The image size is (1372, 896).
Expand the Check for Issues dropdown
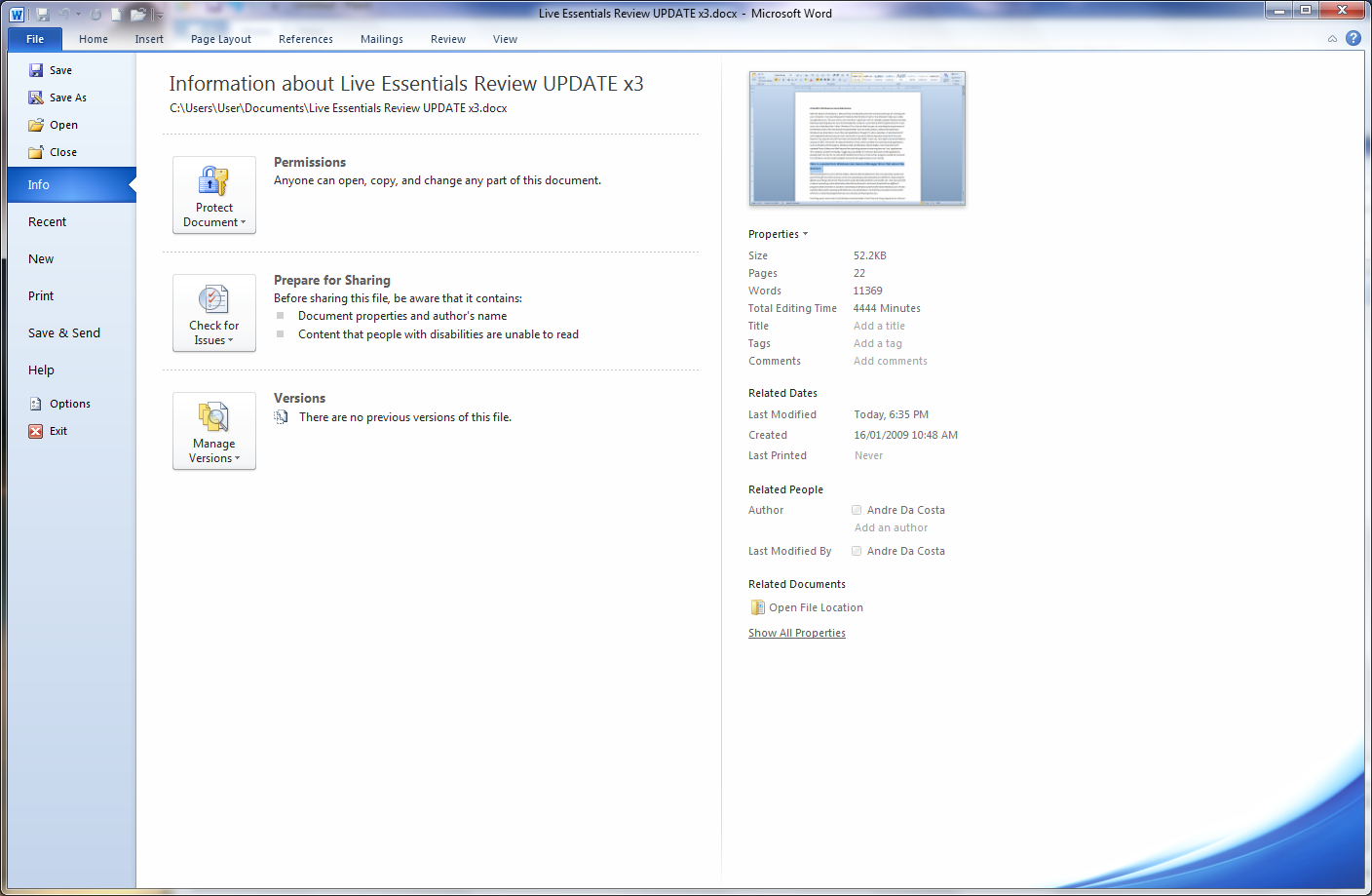point(214,313)
